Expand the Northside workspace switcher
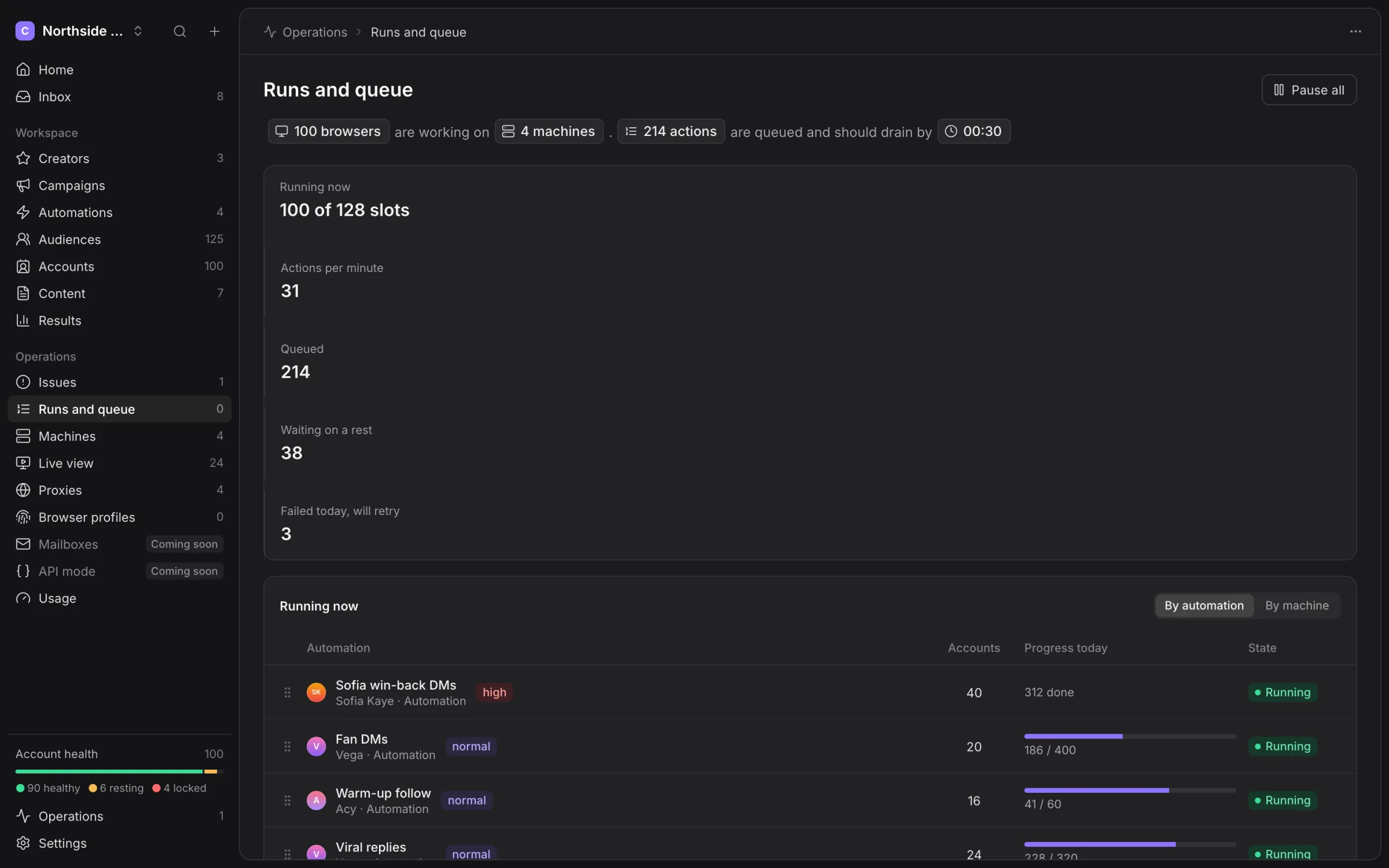The width and height of the screenshot is (1389, 868). pos(80,31)
